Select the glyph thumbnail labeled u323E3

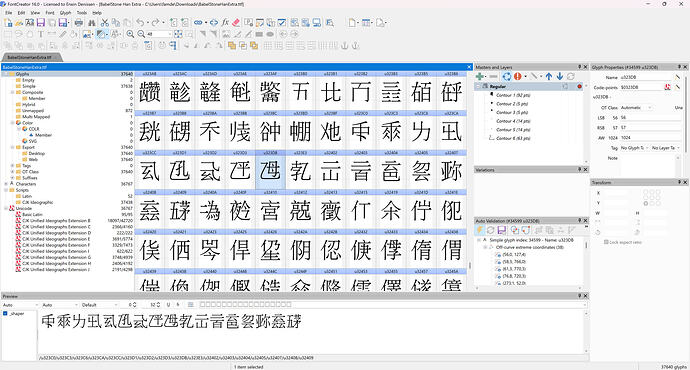point(300,171)
